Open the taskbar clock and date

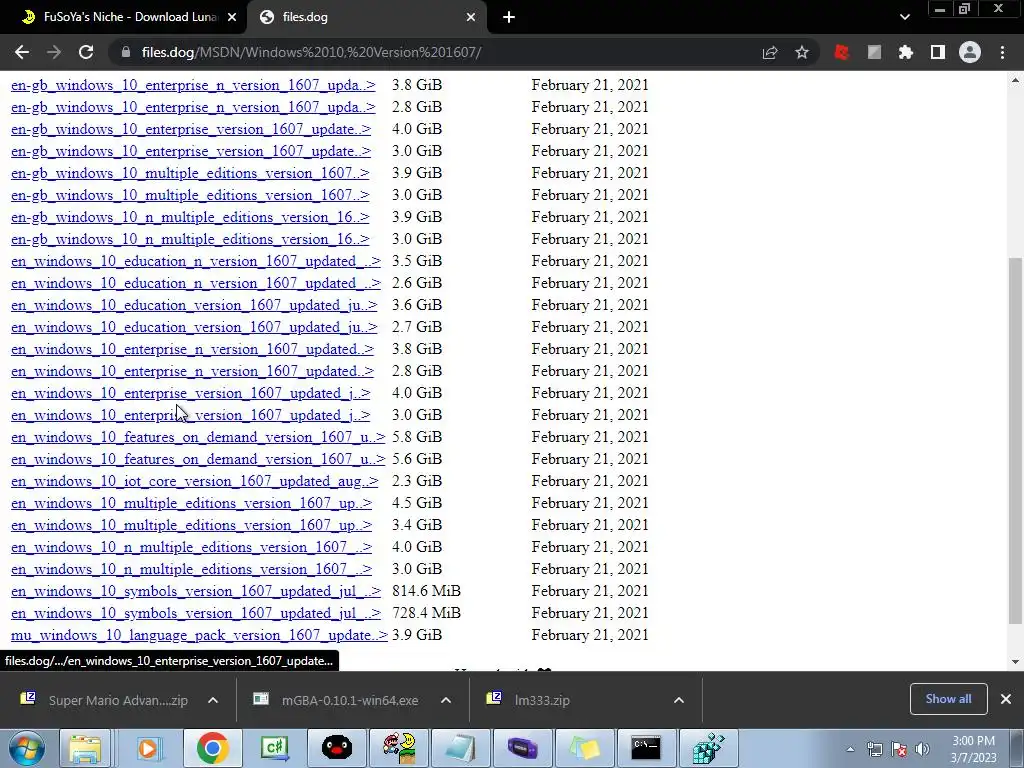click(973, 749)
